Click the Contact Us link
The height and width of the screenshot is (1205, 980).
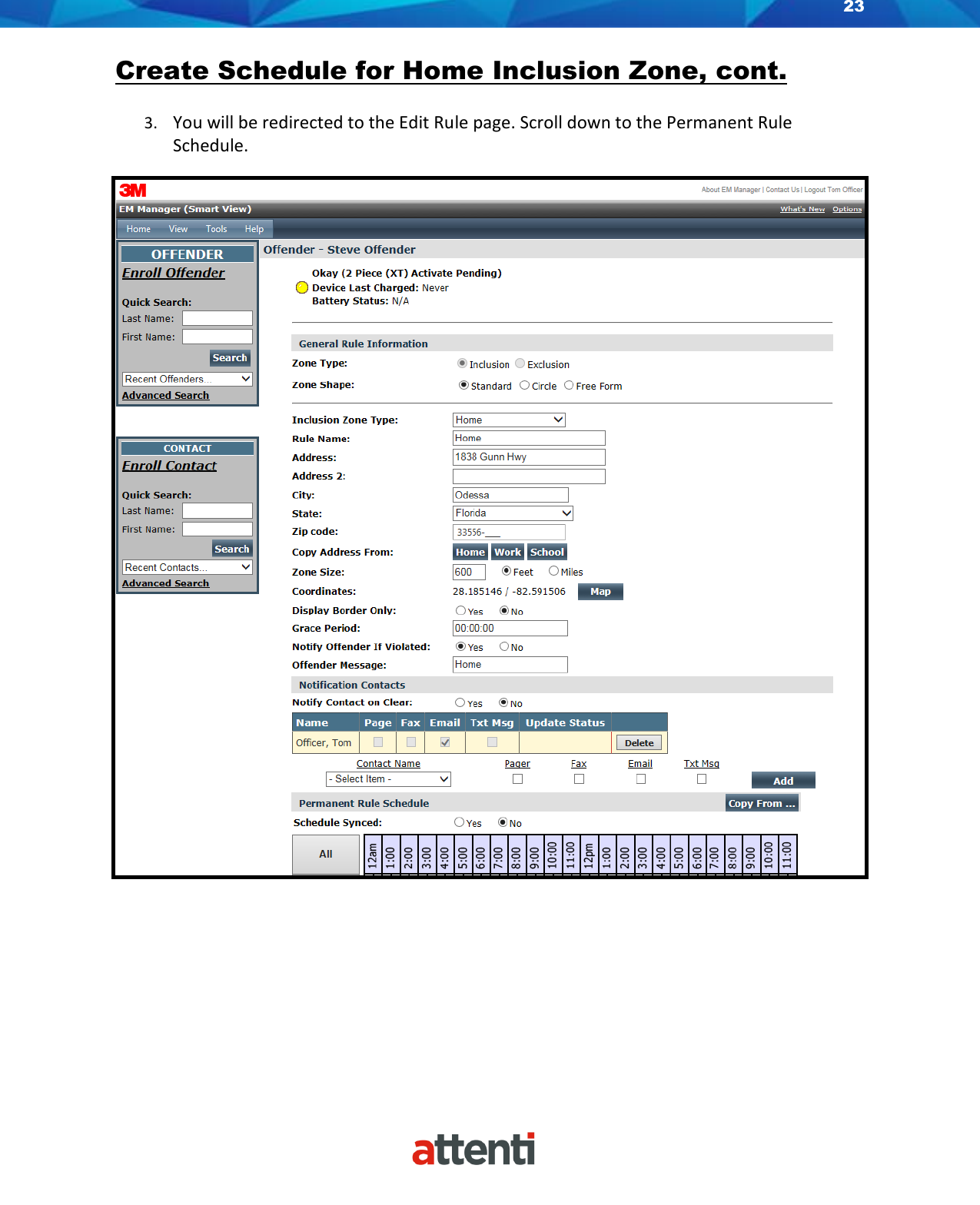782,190
